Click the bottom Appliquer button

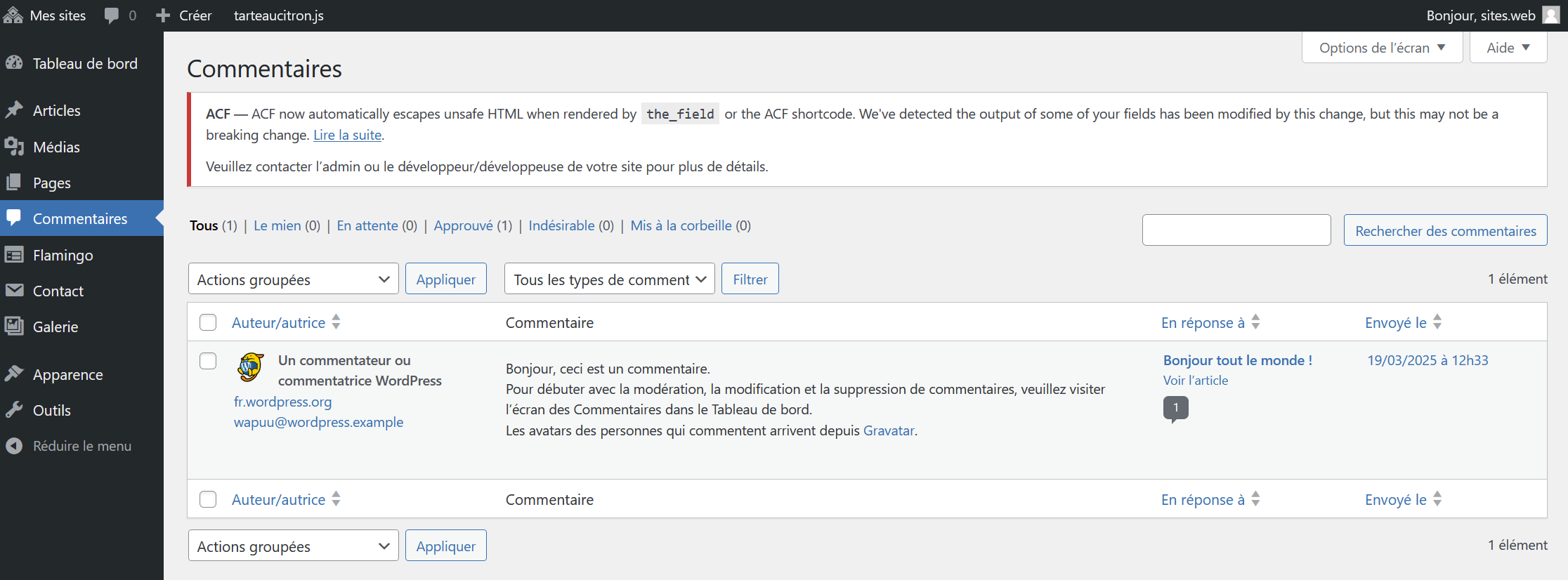(446, 546)
